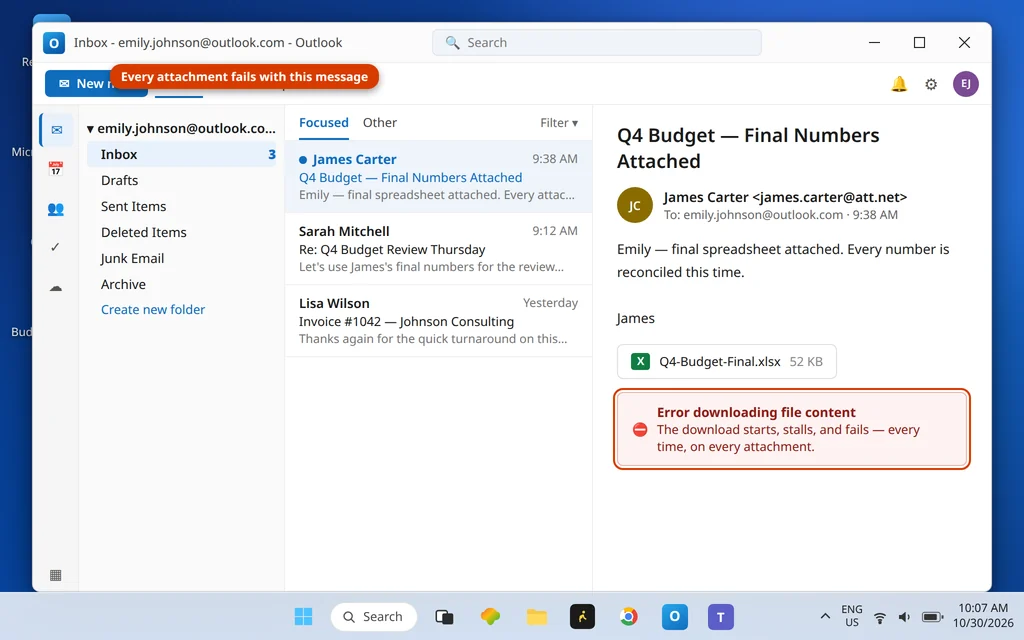Click the ENG US language indicator
Screen dimensions: 1024x640
[x=852, y=616]
